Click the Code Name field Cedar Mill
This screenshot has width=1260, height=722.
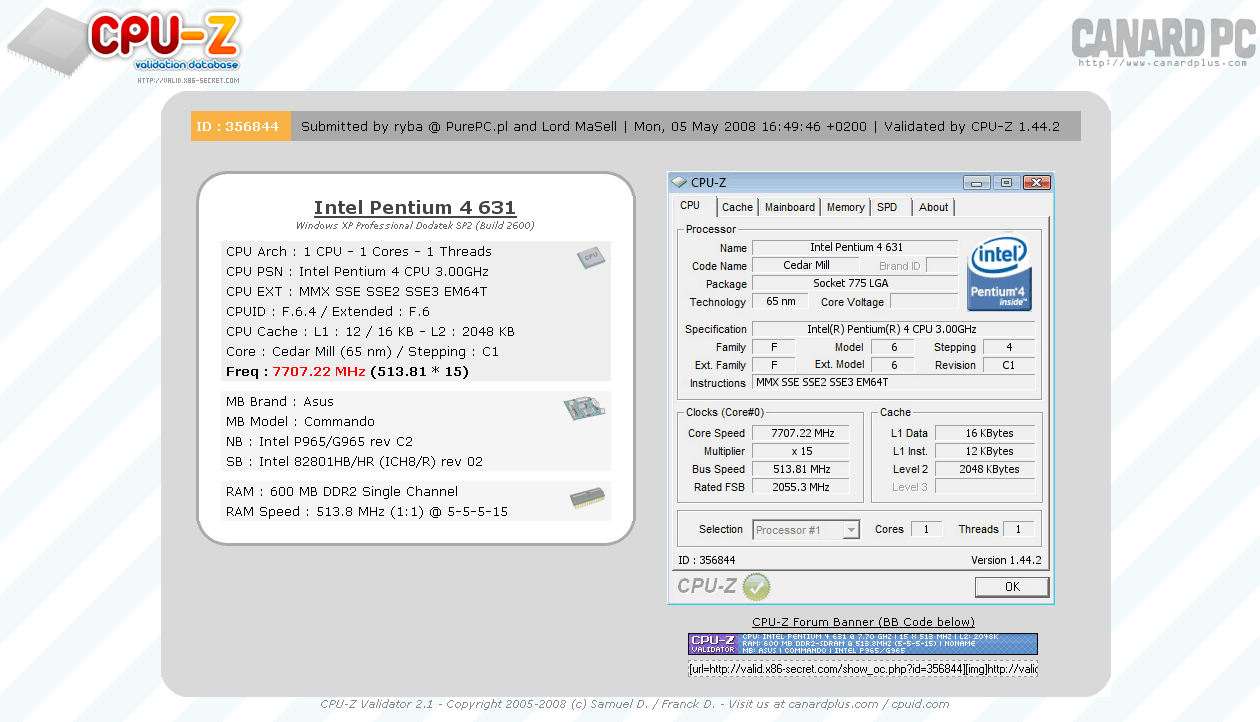pyautogui.click(x=806, y=265)
